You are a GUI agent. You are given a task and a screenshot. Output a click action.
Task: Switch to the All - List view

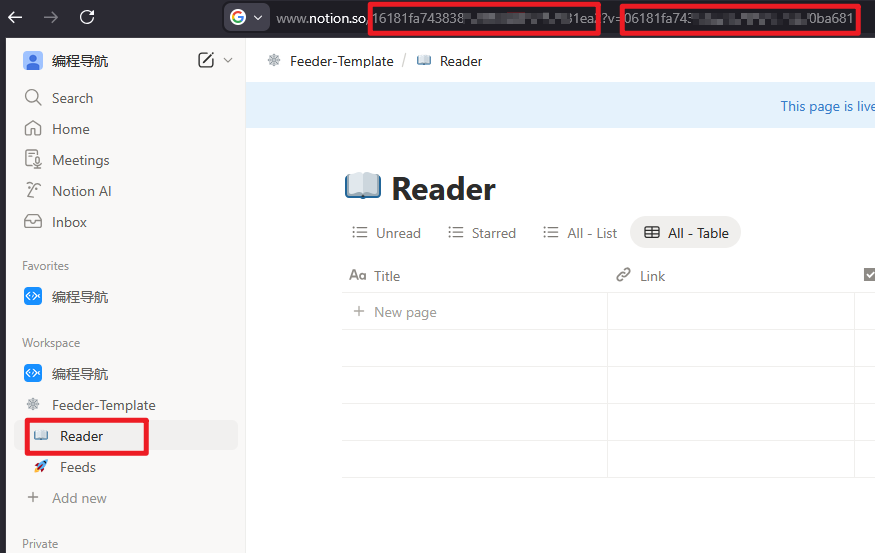coord(580,233)
